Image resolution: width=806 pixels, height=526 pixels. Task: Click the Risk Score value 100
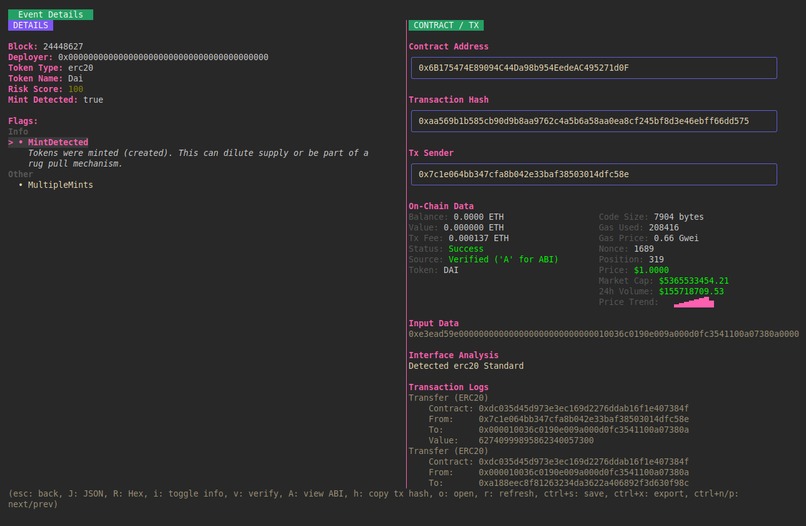[76, 89]
